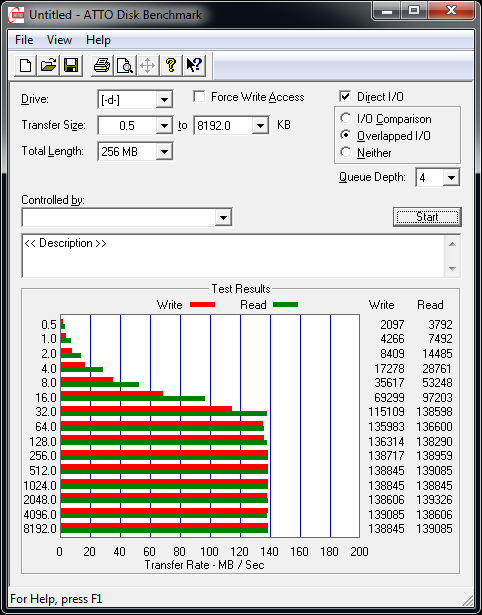Image resolution: width=482 pixels, height=615 pixels.
Task: Expand the Queue Depth dropdown
Action: (451, 178)
